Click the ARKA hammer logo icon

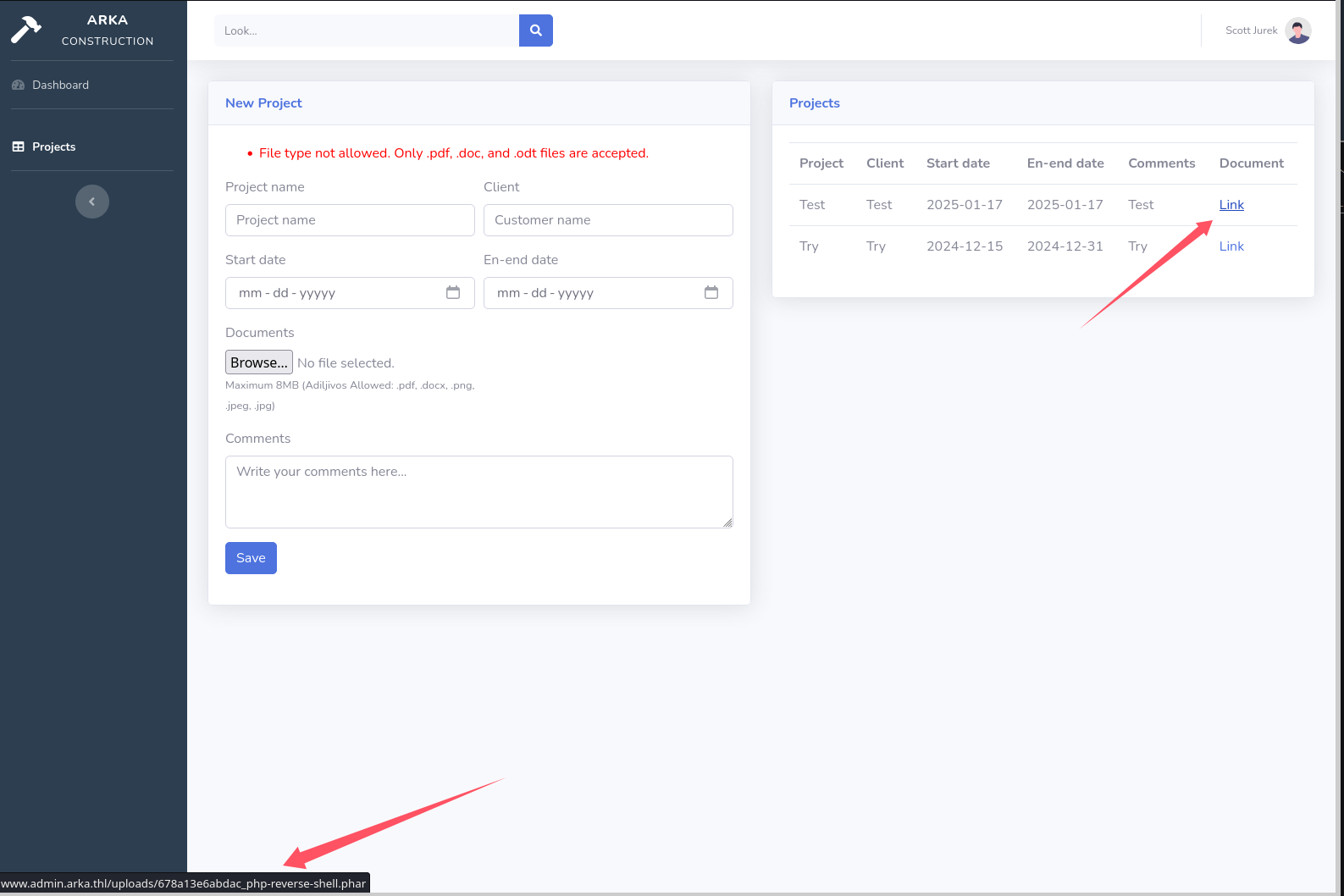tap(26, 30)
